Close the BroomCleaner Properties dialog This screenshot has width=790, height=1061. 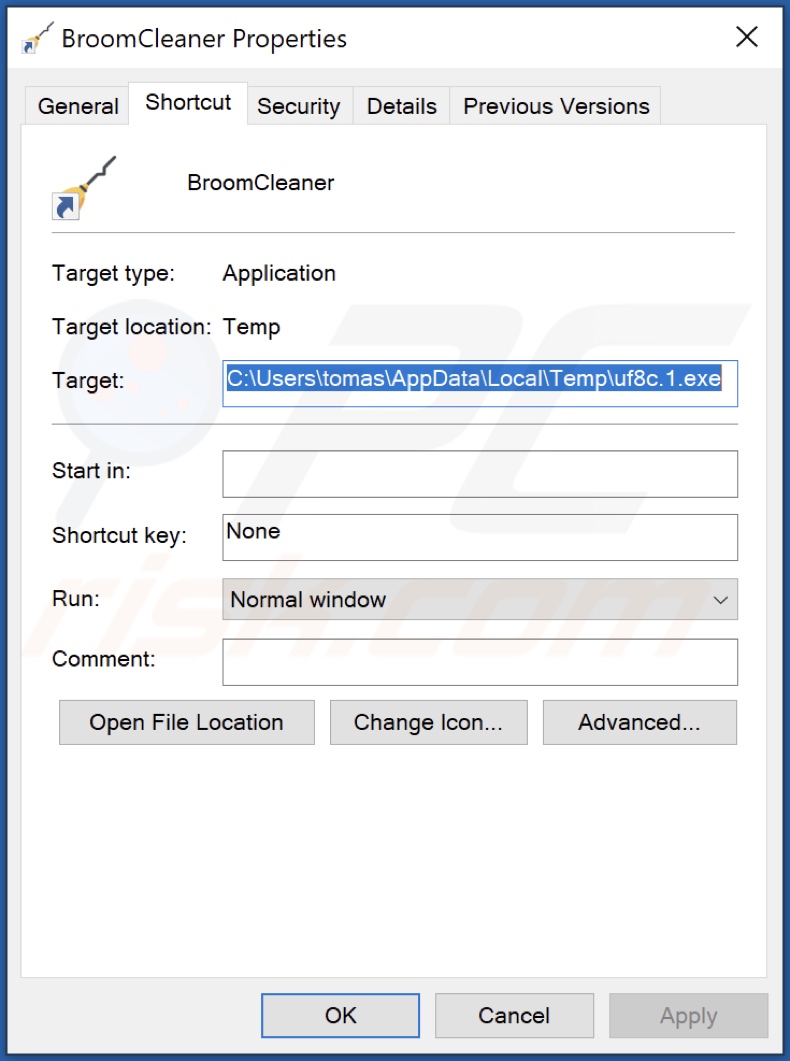746,39
